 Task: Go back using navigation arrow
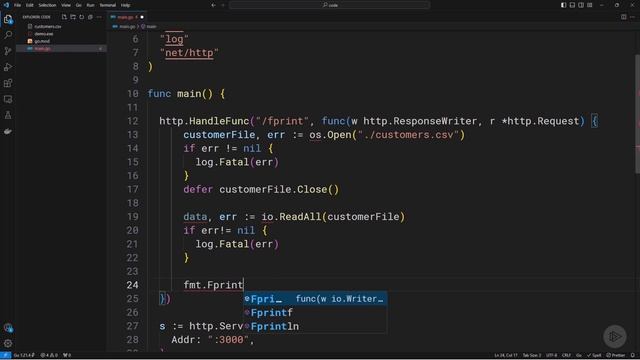(x=213, y=5)
